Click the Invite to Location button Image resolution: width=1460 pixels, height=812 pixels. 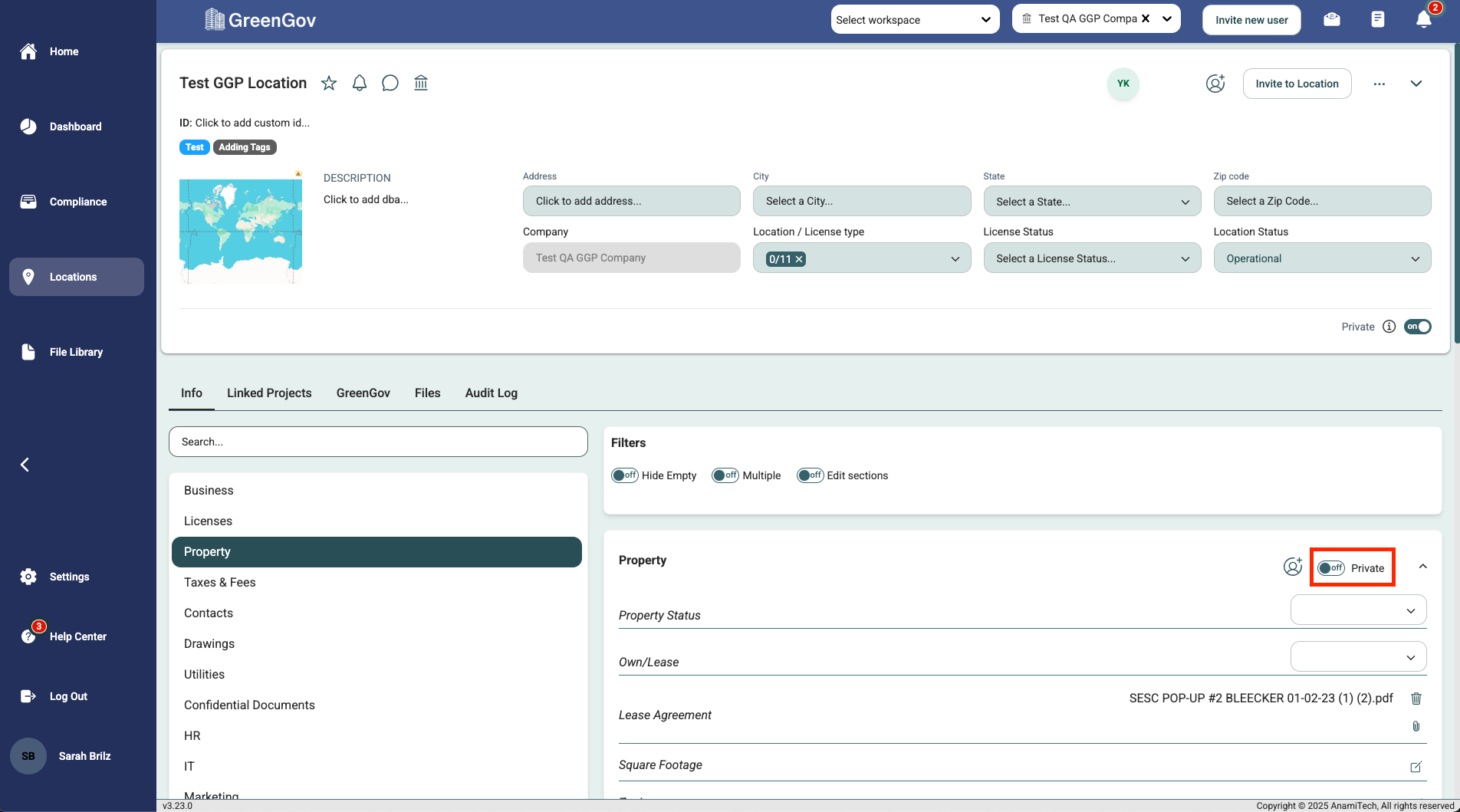pos(1297,84)
